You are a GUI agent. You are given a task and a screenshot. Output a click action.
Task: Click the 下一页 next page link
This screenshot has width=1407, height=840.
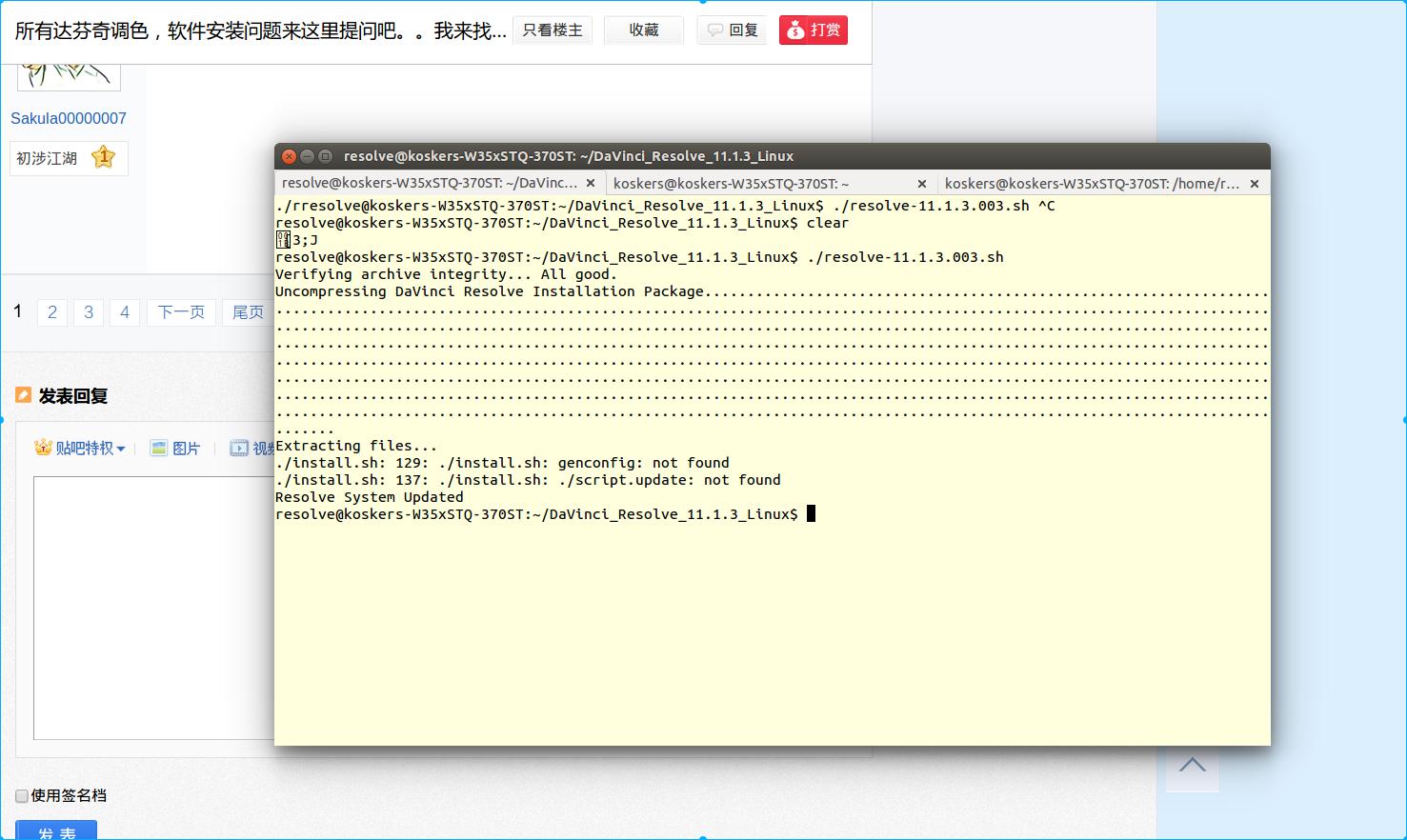coord(181,312)
